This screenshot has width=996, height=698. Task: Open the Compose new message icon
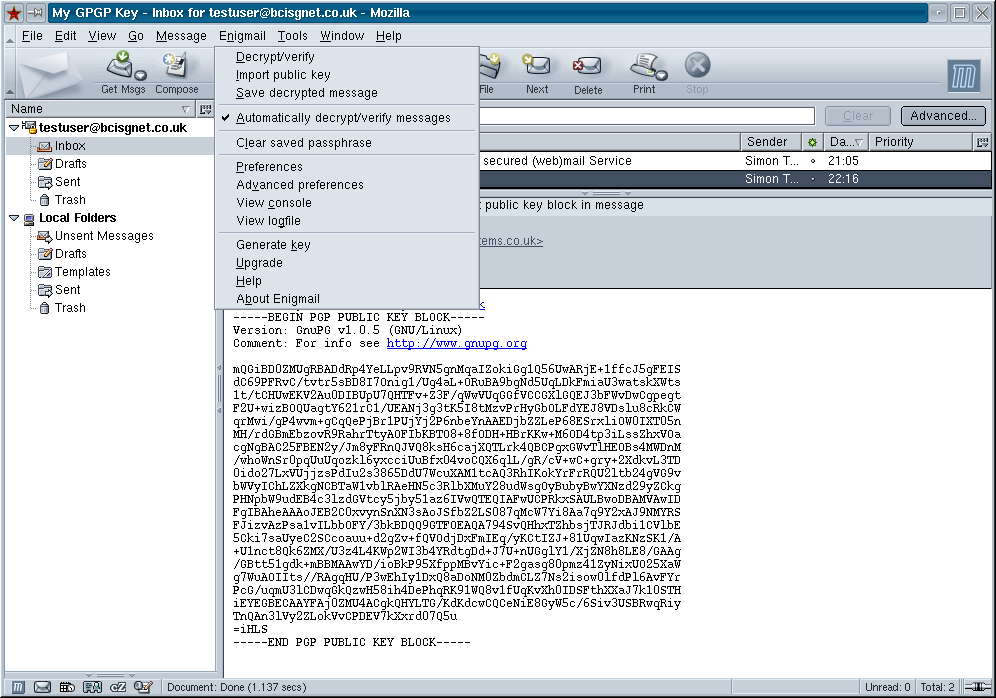click(175, 65)
